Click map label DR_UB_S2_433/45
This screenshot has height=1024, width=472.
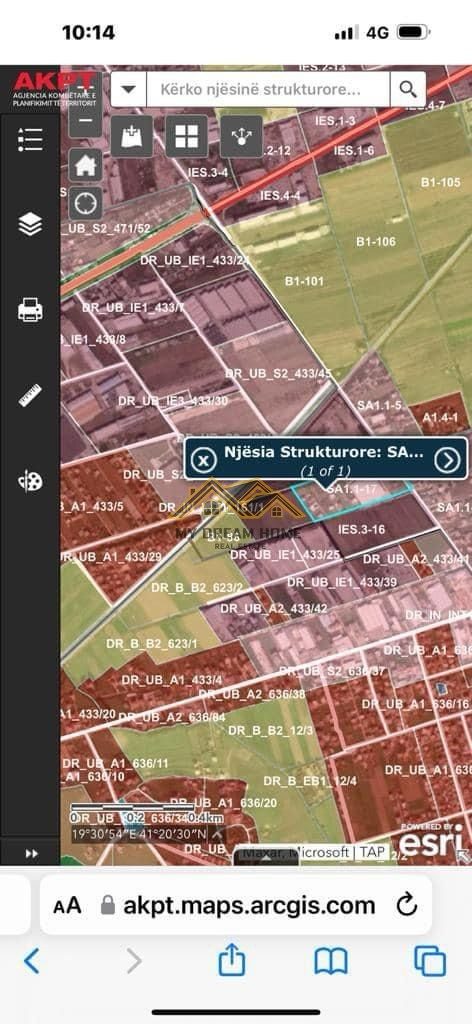click(279, 374)
